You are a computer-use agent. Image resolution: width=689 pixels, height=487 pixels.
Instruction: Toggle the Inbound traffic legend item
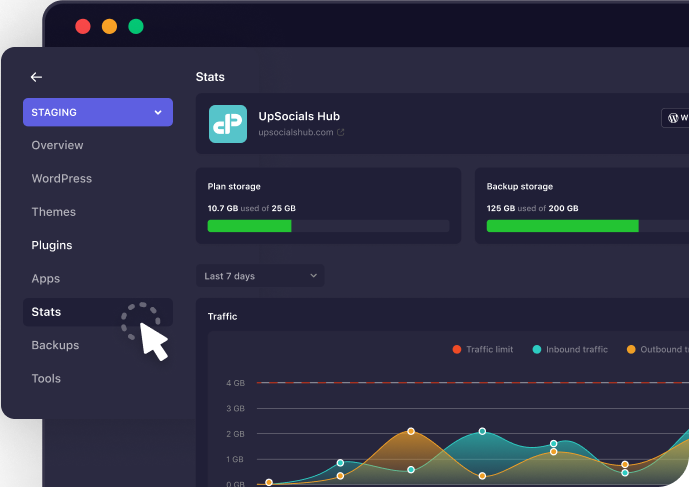pos(570,349)
